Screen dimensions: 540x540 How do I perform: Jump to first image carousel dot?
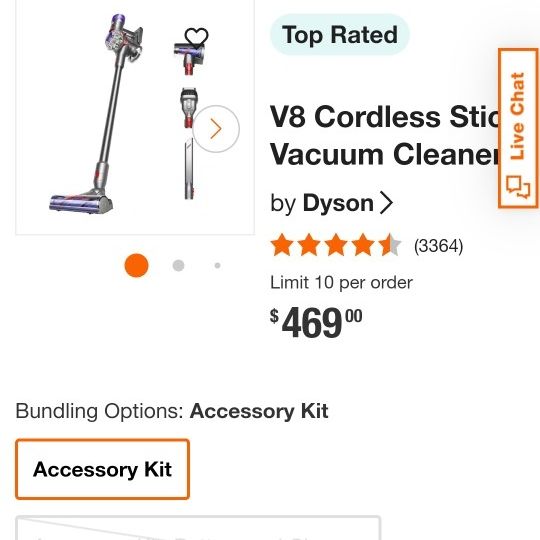click(x=136, y=265)
